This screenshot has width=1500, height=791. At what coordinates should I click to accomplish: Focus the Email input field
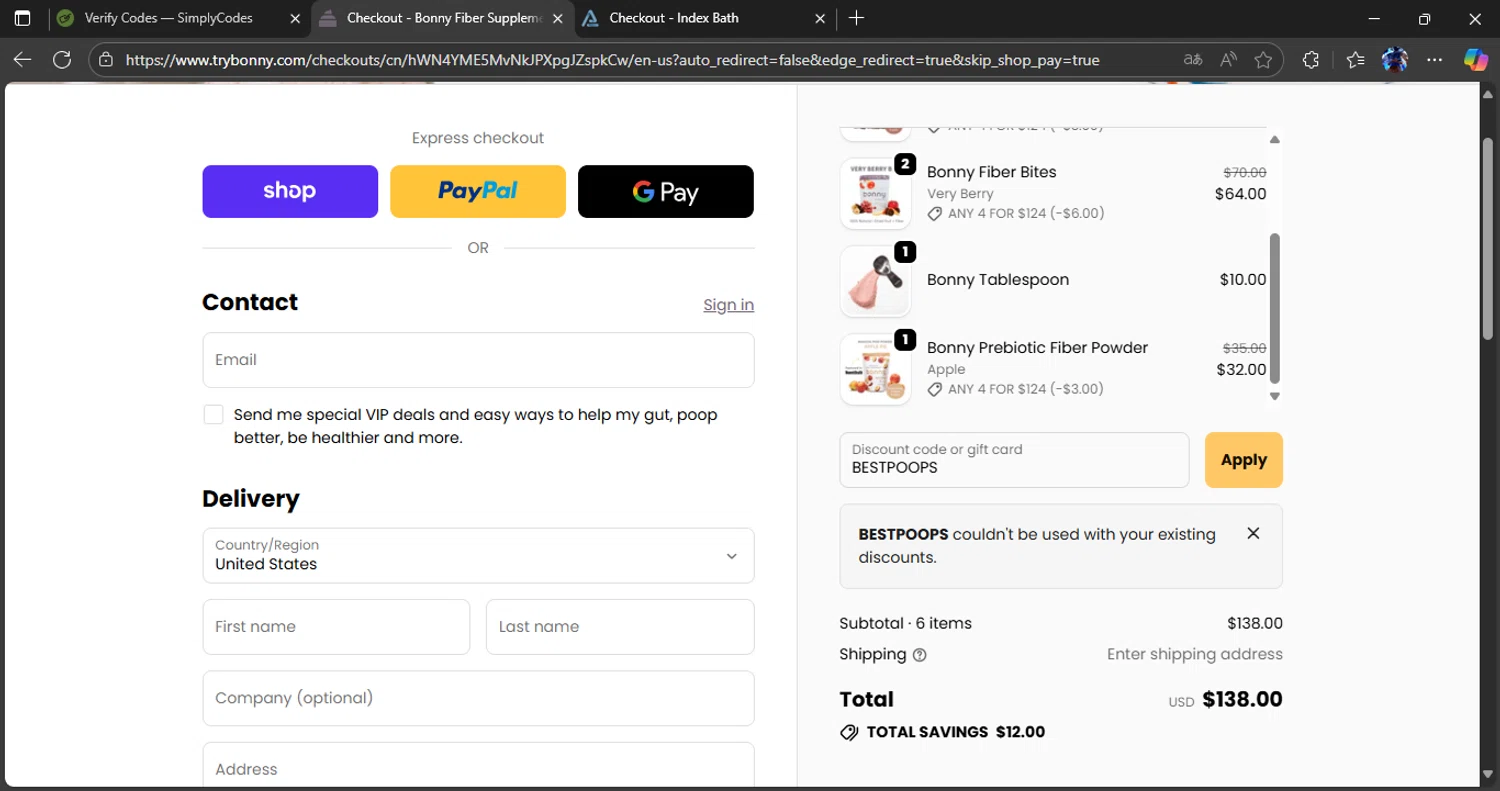pyautogui.click(x=478, y=360)
